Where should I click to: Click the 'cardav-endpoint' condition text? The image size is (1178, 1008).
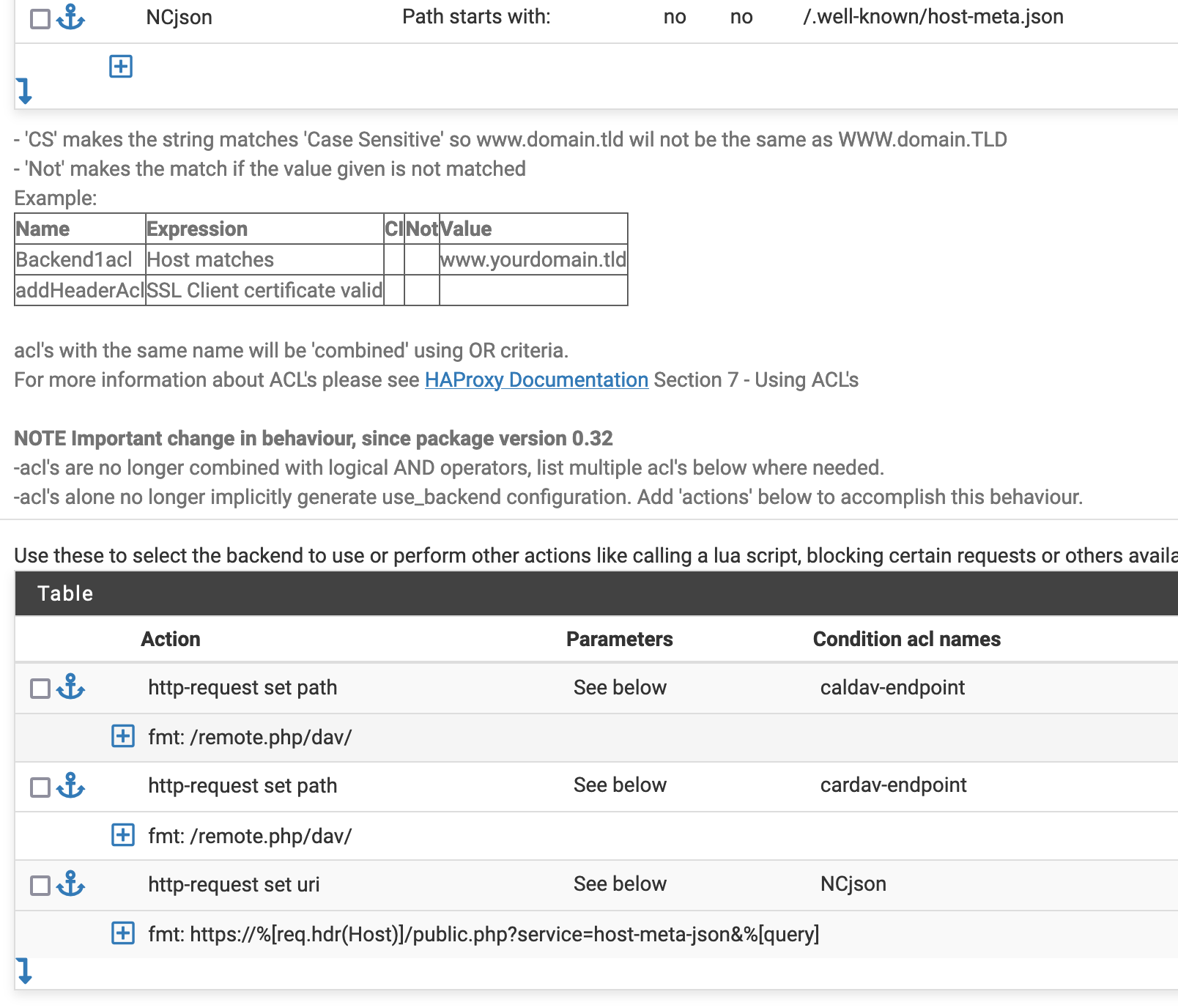click(x=893, y=785)
